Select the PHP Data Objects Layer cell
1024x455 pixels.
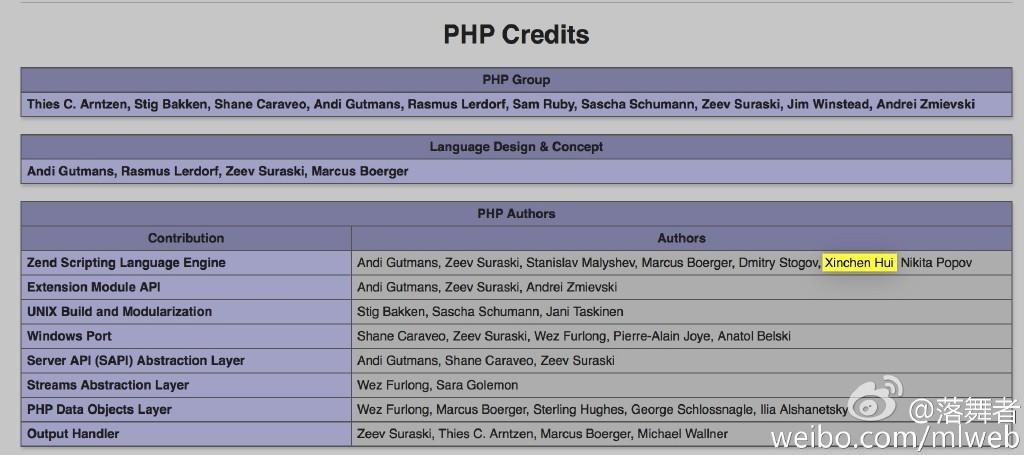point(186,410)
